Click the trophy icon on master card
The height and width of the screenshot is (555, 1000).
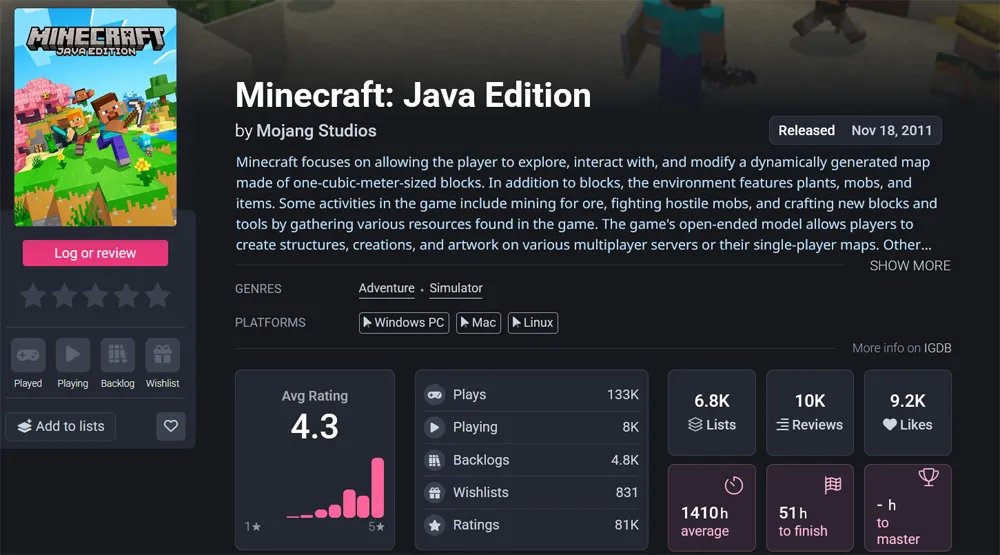tap(929, 477)
